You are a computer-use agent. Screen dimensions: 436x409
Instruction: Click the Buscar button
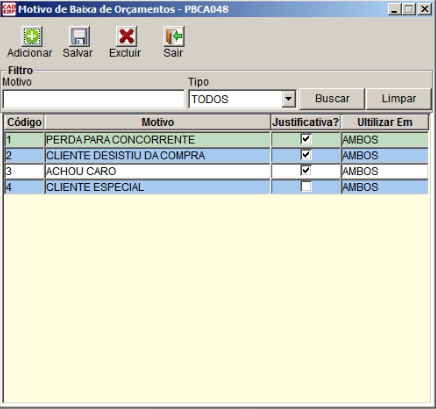pos(332,99)
